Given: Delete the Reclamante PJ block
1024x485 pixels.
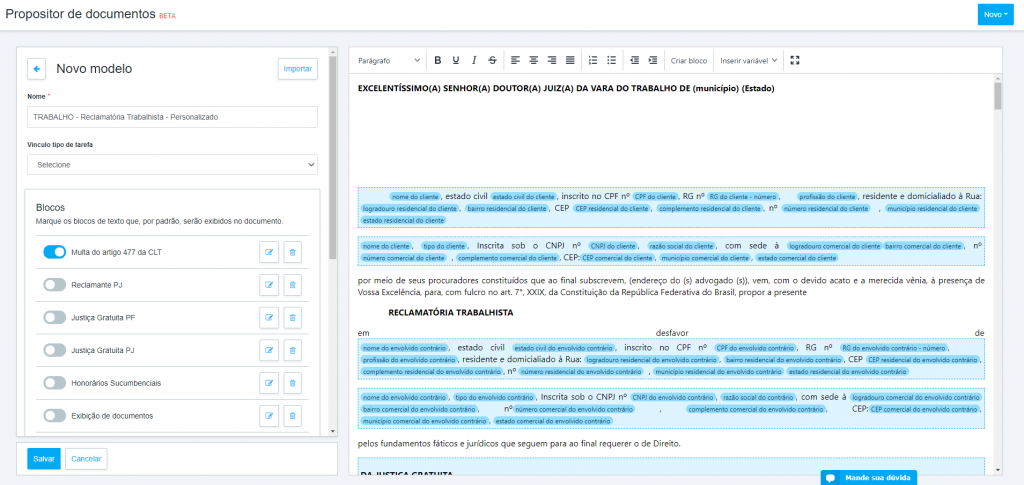Looking at the screenshot, I should pyautogui.click(x=293, y=285).
